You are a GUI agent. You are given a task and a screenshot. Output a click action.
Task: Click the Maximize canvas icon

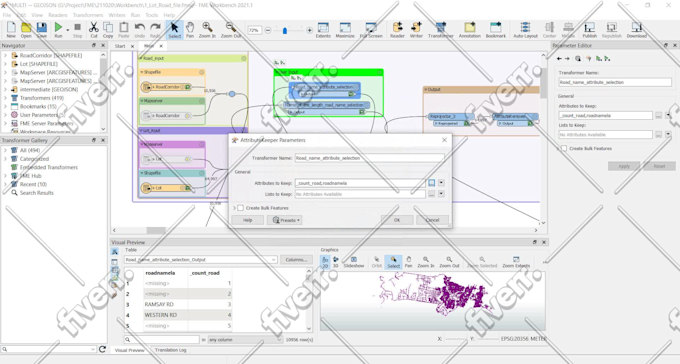point(345,30)
